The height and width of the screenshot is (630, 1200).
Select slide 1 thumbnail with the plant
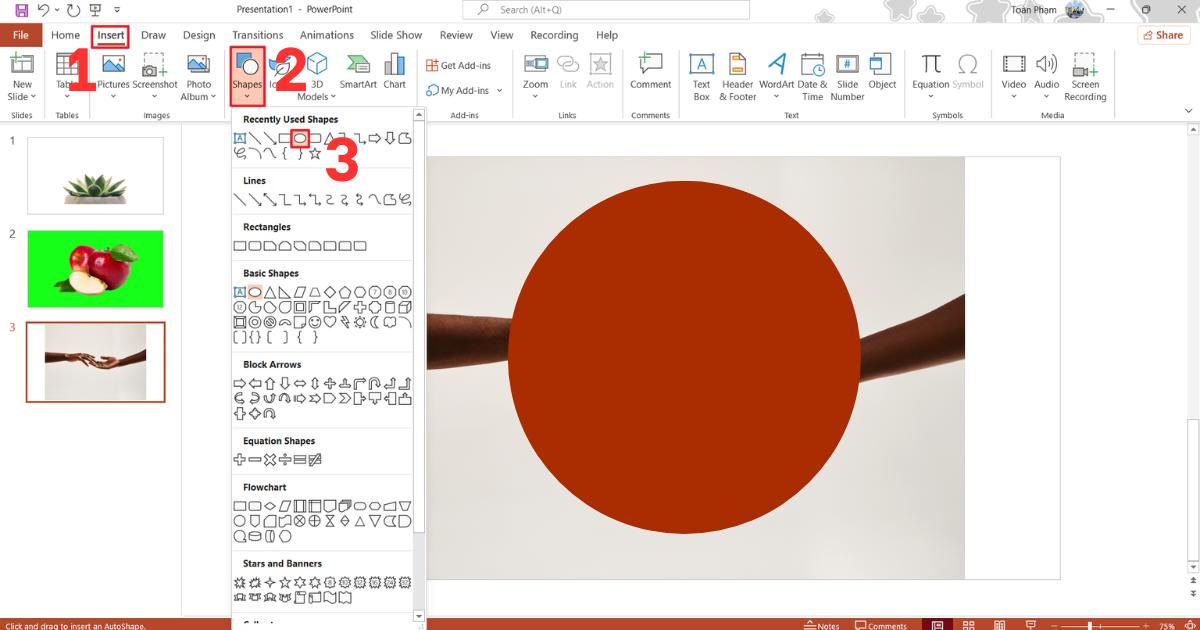click(x=95, y=176)
